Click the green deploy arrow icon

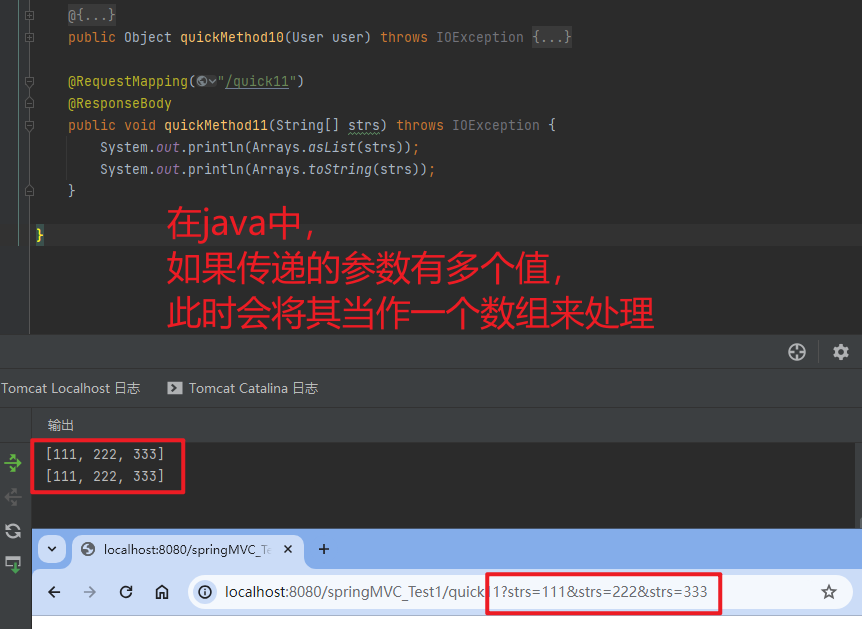pyautogui.click(x=13, y=463)
